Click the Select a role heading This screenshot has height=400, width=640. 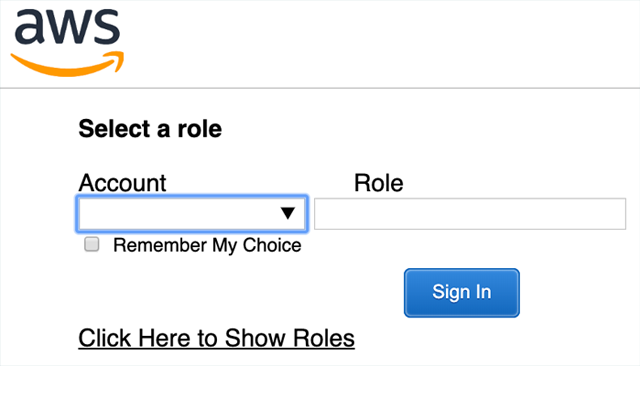point(150,129)
